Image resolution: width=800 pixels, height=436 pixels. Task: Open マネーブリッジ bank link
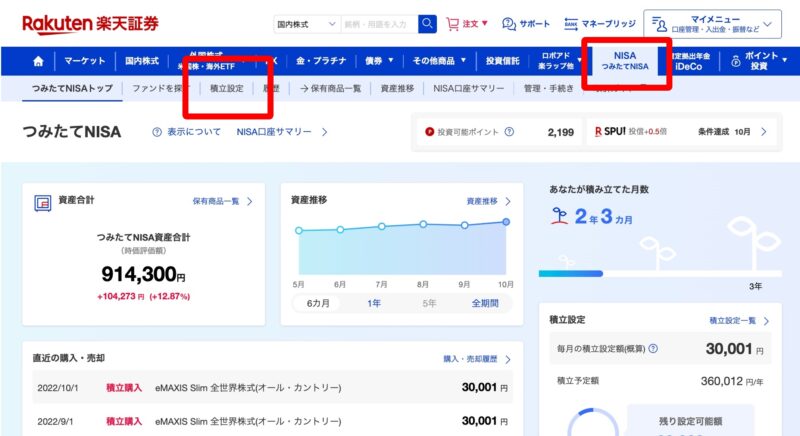point(600,24)
